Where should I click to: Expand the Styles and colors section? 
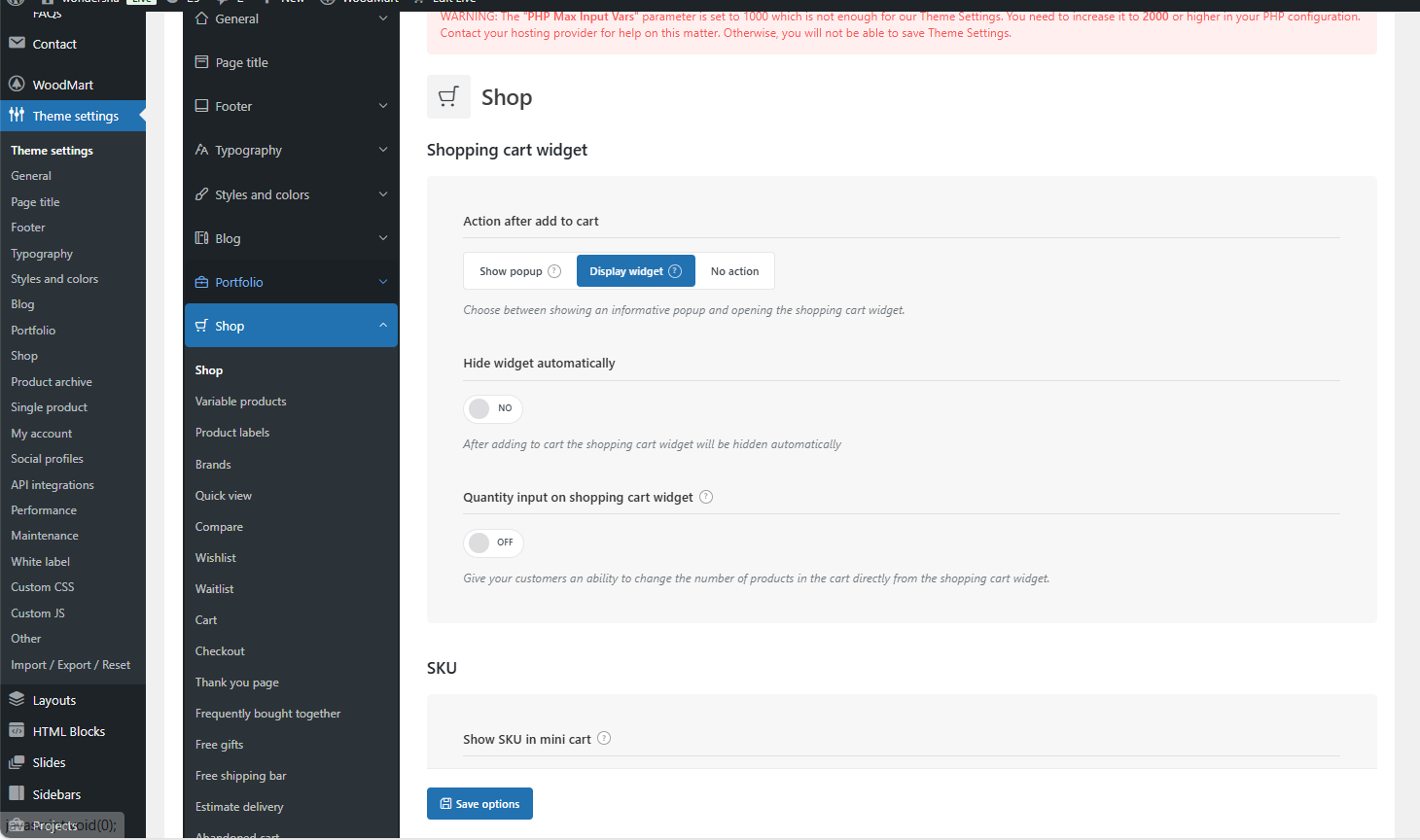pyautogui.click(x=291, y=194)
